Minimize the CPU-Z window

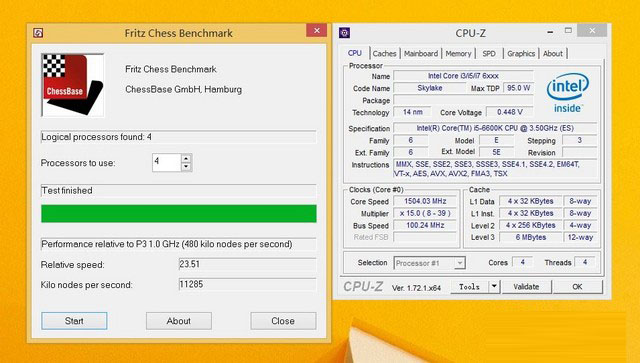(x=550, y=31)
